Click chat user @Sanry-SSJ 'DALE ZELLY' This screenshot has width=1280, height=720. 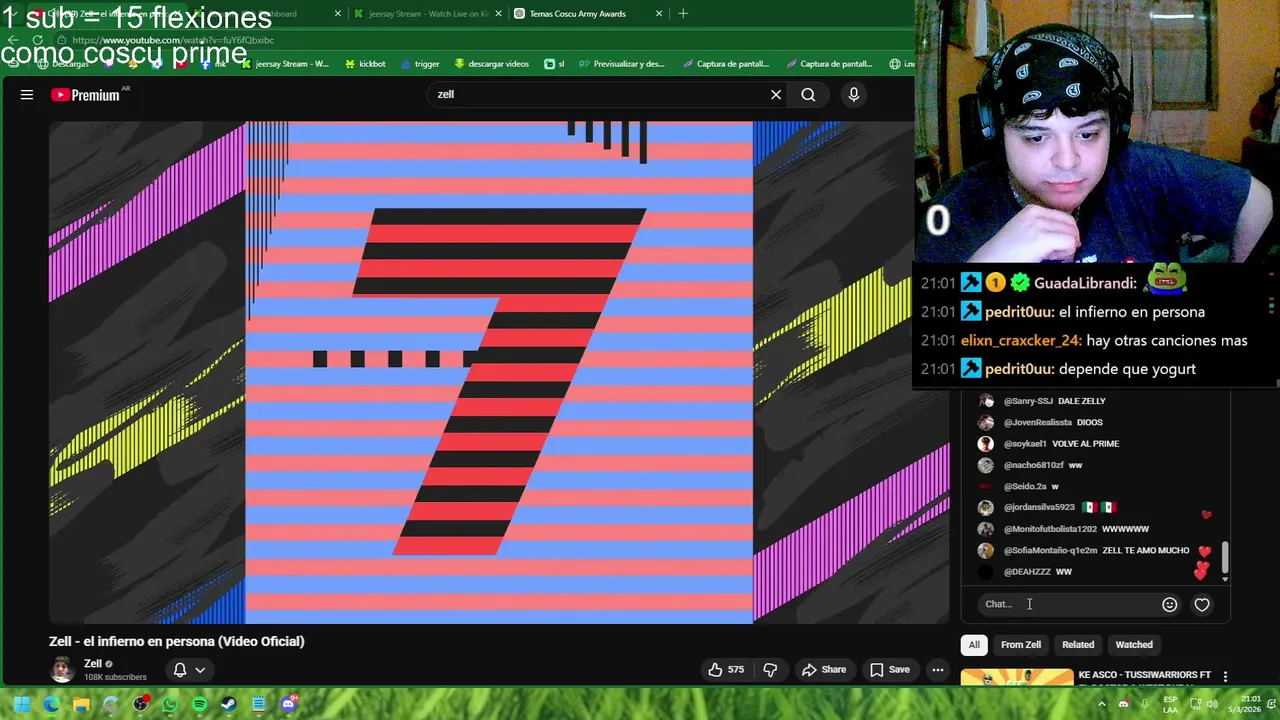pyautogui.click(x=1043, y=401)
